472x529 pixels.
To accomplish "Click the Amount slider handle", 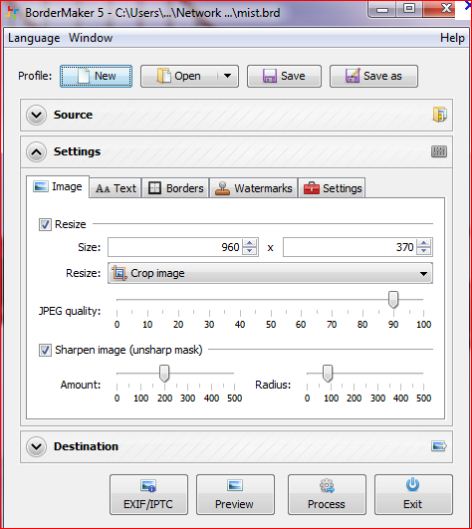I will [164, 373].
